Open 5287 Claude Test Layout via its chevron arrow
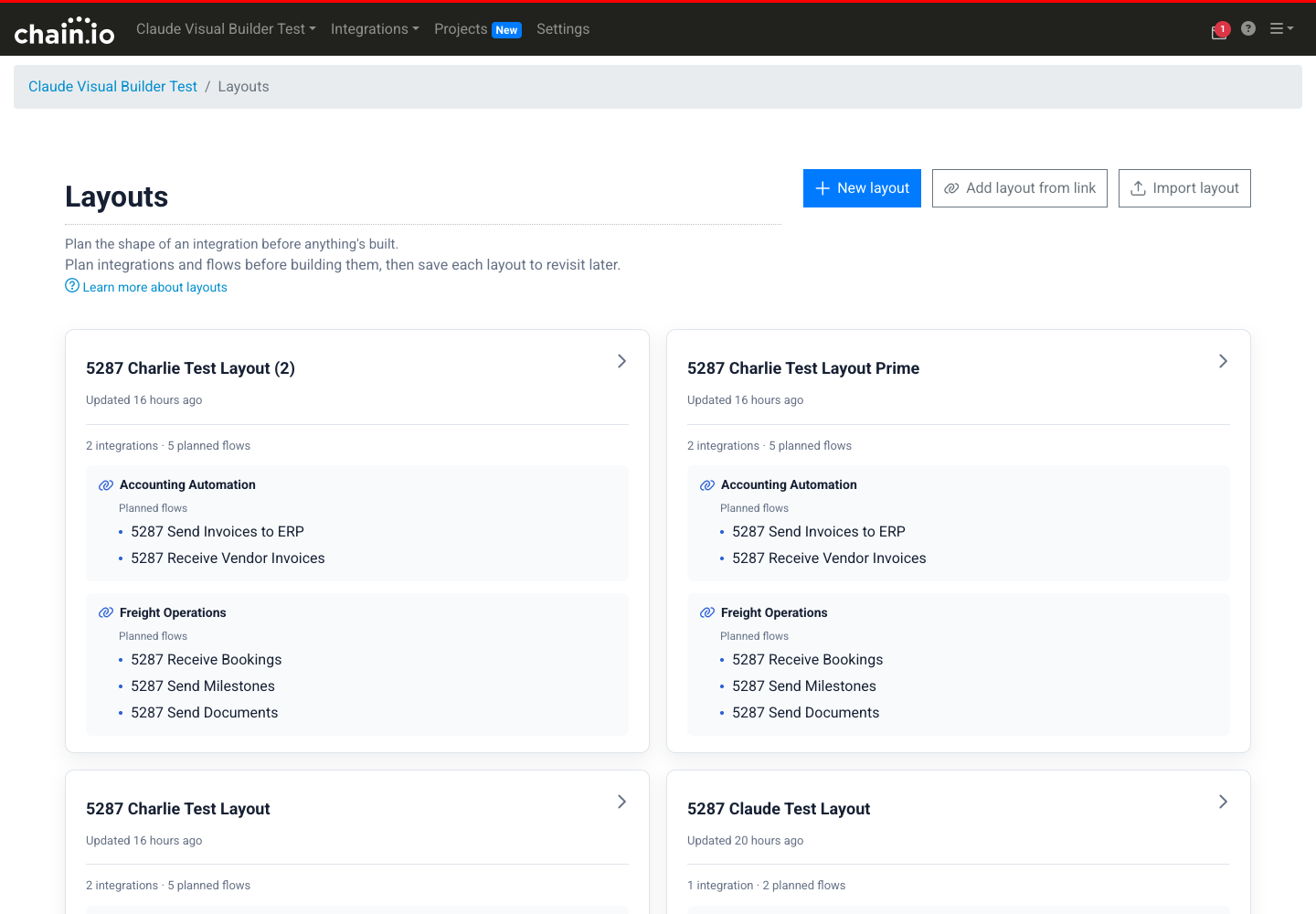Image resolution: width=1316 pixels, height=914 pixels. [1223, 802]
